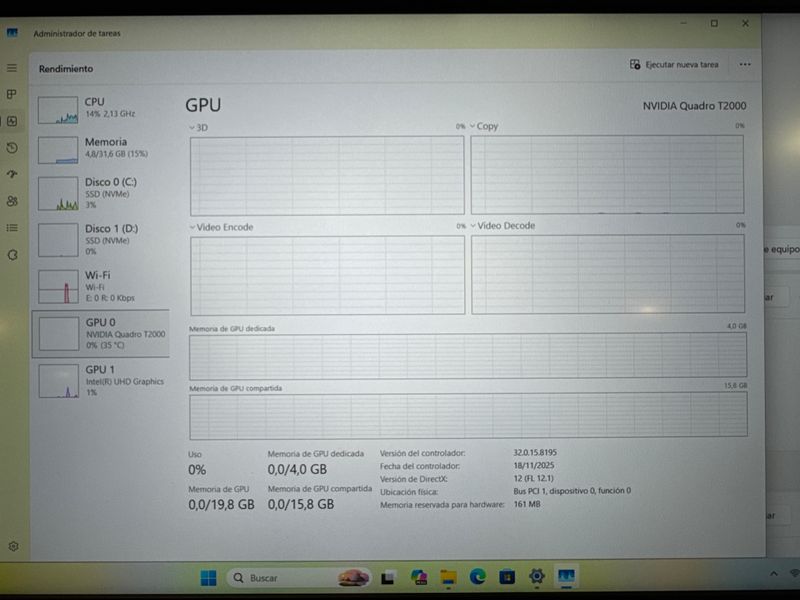
Task: Open the Startup apps page icon
Action: point(12,174)
